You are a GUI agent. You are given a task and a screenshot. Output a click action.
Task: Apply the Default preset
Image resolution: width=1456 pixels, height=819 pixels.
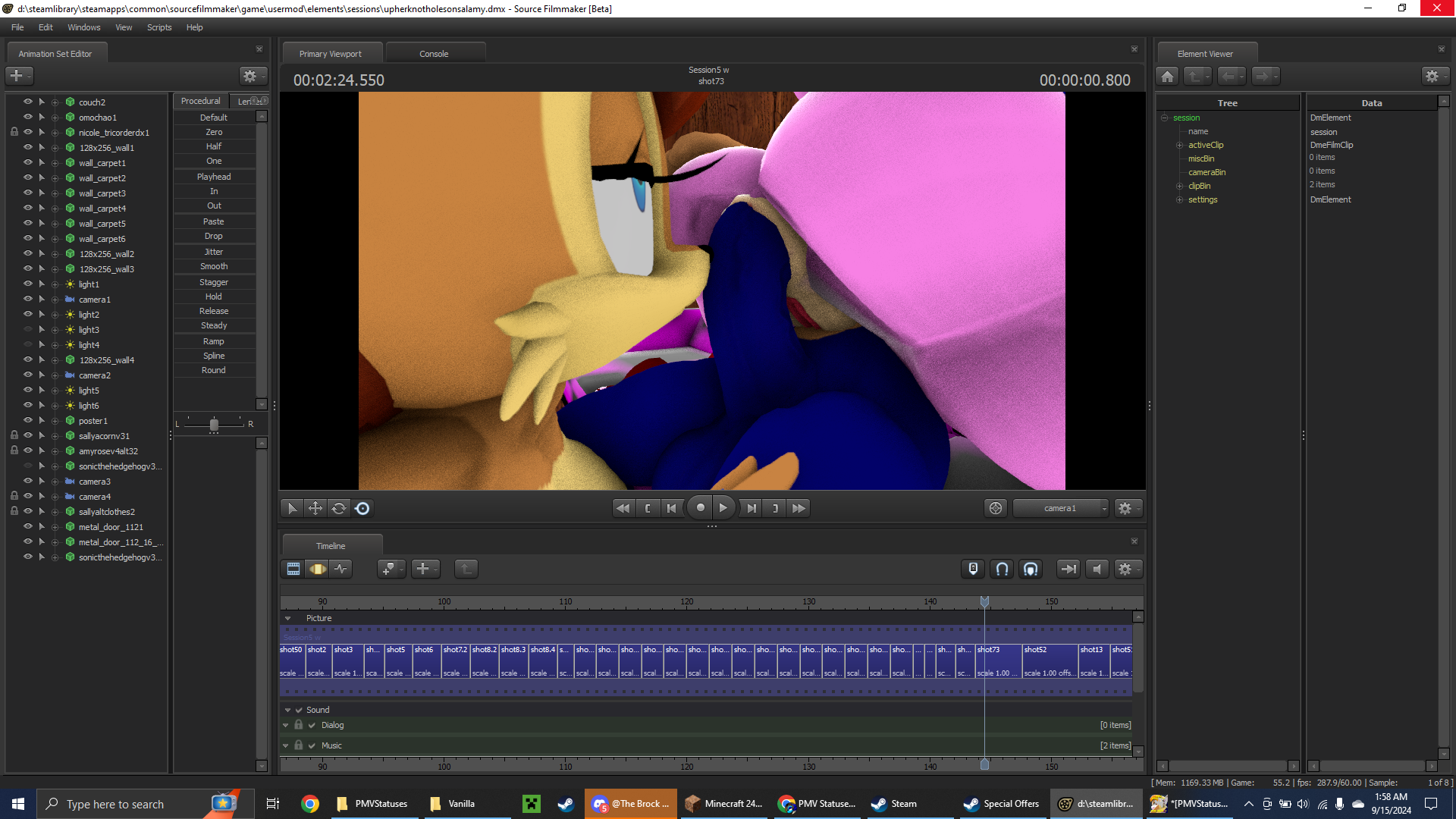[x=214, y=118]
